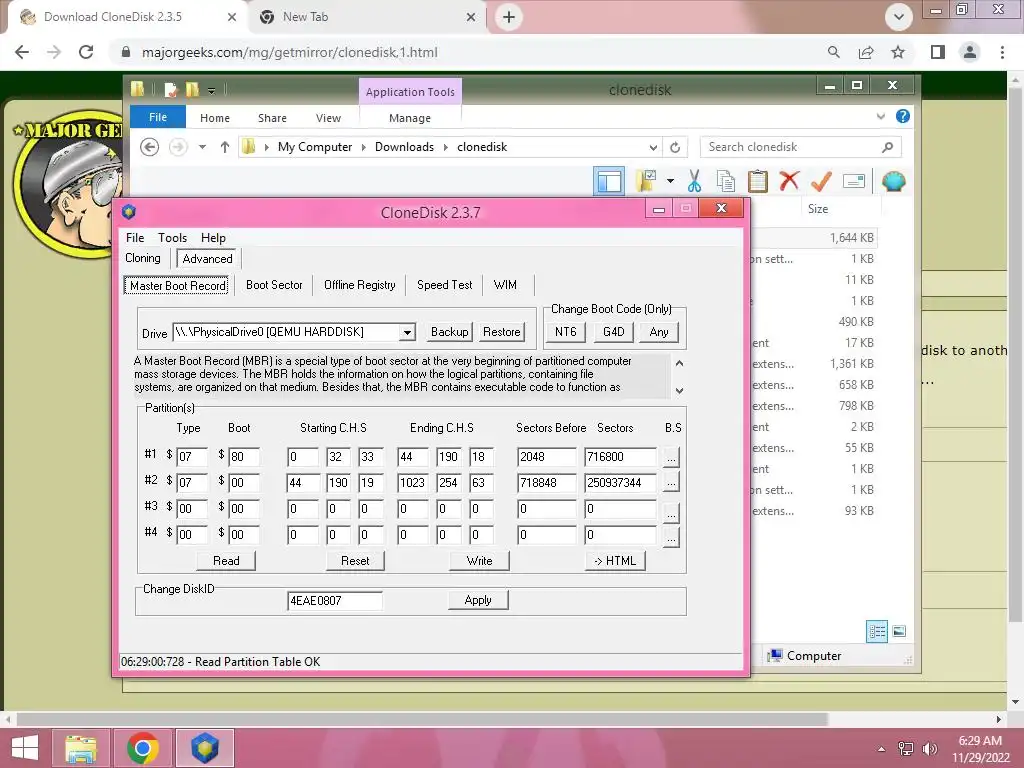Image resolution: width=1024 pixels, height=768 pixels.
Task: Click volume speaker icon in system tray
Action: 930,749
